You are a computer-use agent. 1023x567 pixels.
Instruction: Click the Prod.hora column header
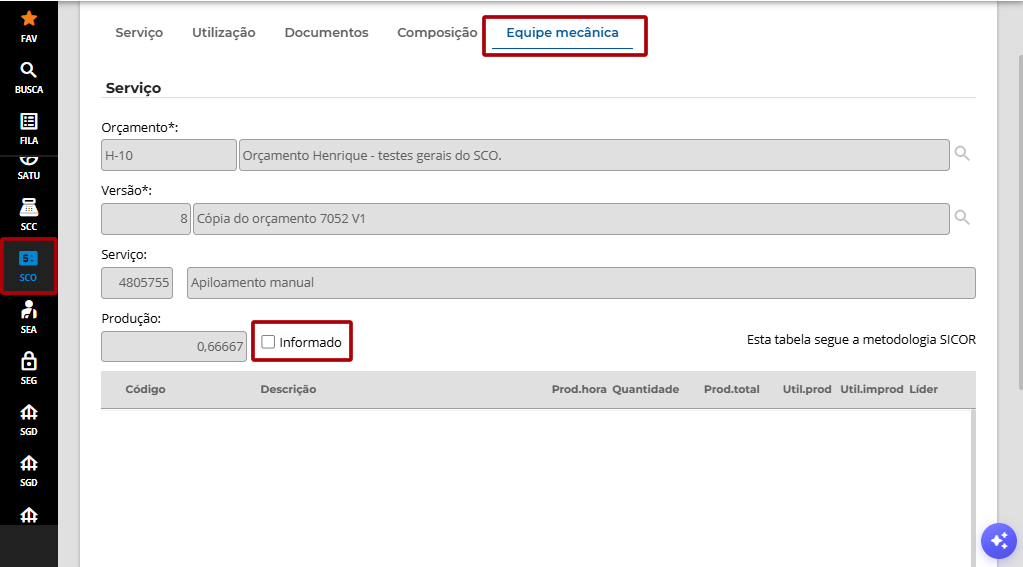pyautogui.click(x=579, y=390)
